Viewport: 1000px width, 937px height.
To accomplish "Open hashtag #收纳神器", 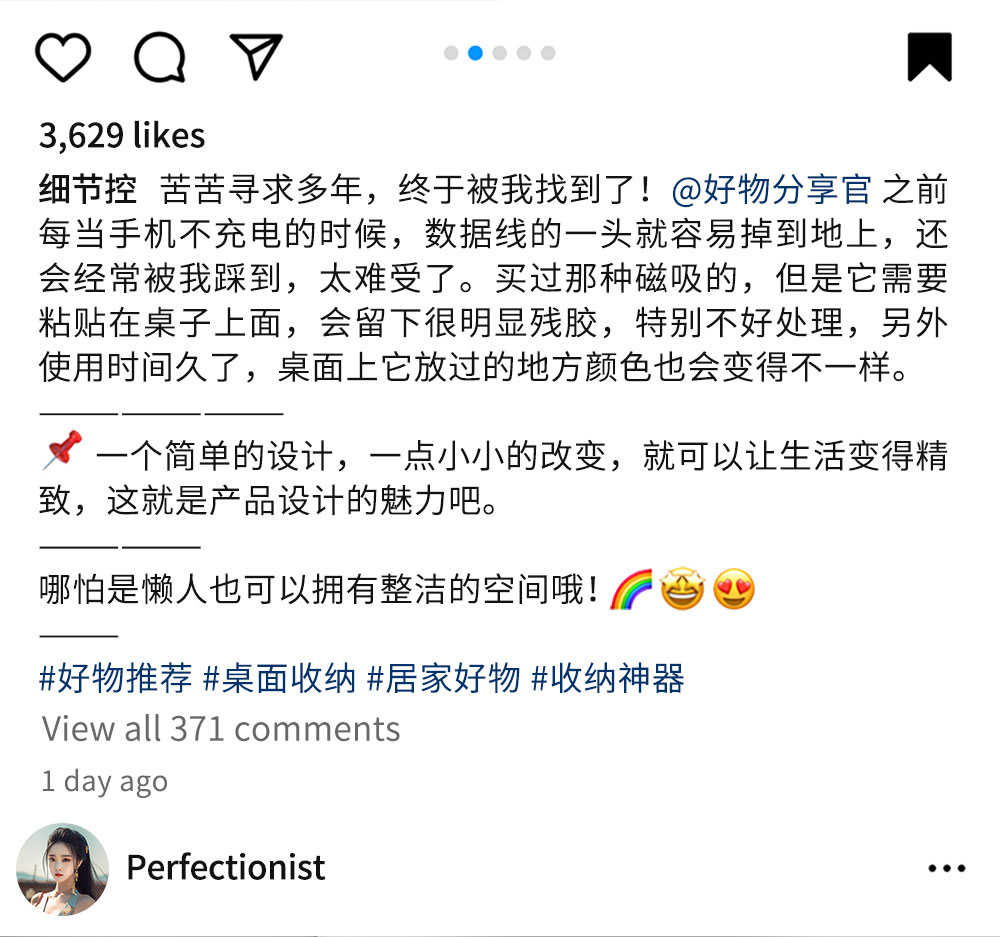I will (x=608, y=677).
